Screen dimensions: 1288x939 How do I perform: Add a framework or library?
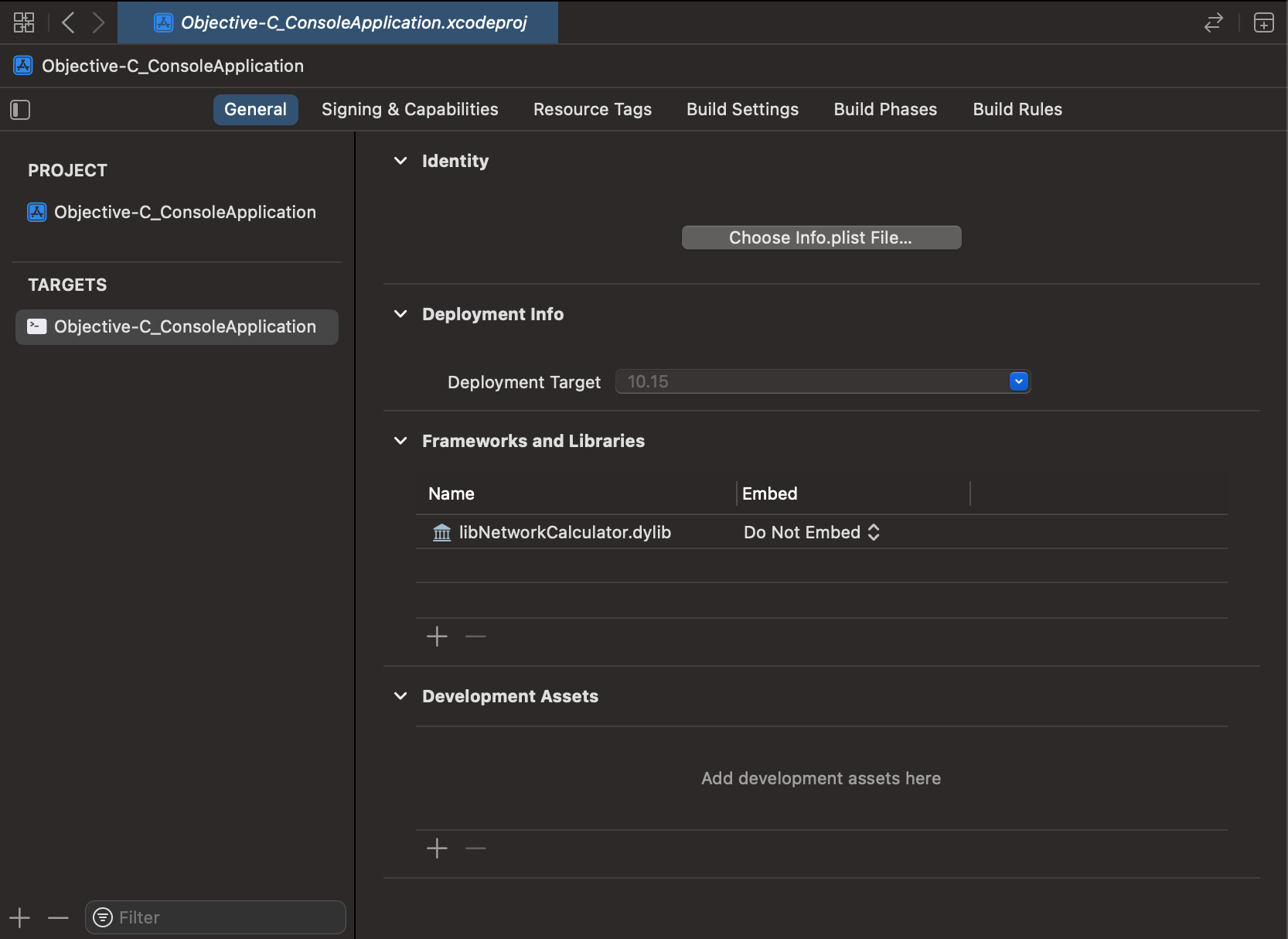[437, 637]
